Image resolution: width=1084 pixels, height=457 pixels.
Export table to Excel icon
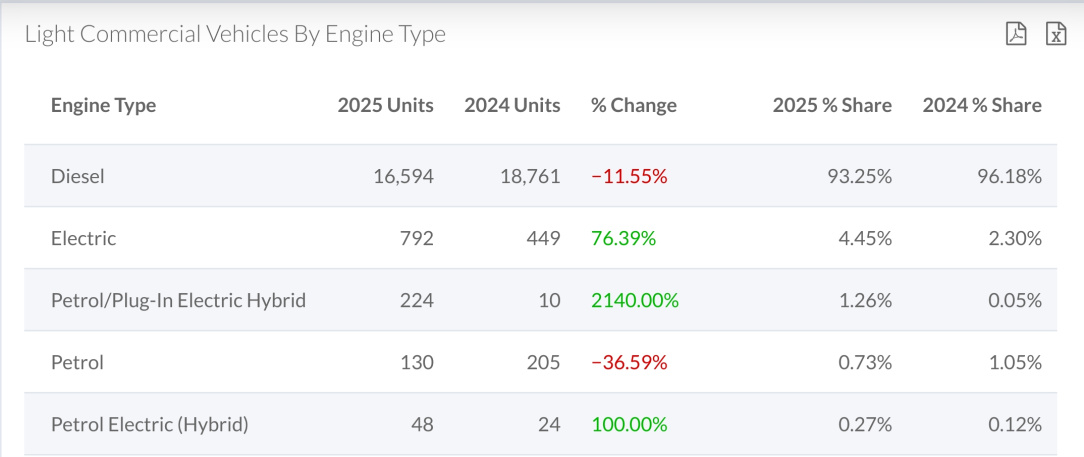click(x=1056, y=33)
